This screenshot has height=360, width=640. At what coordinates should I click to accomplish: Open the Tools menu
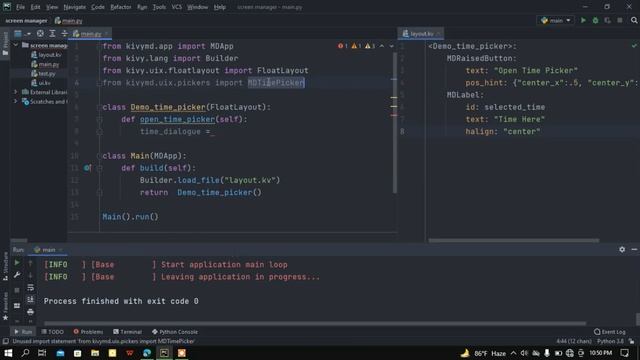point(159,7)
